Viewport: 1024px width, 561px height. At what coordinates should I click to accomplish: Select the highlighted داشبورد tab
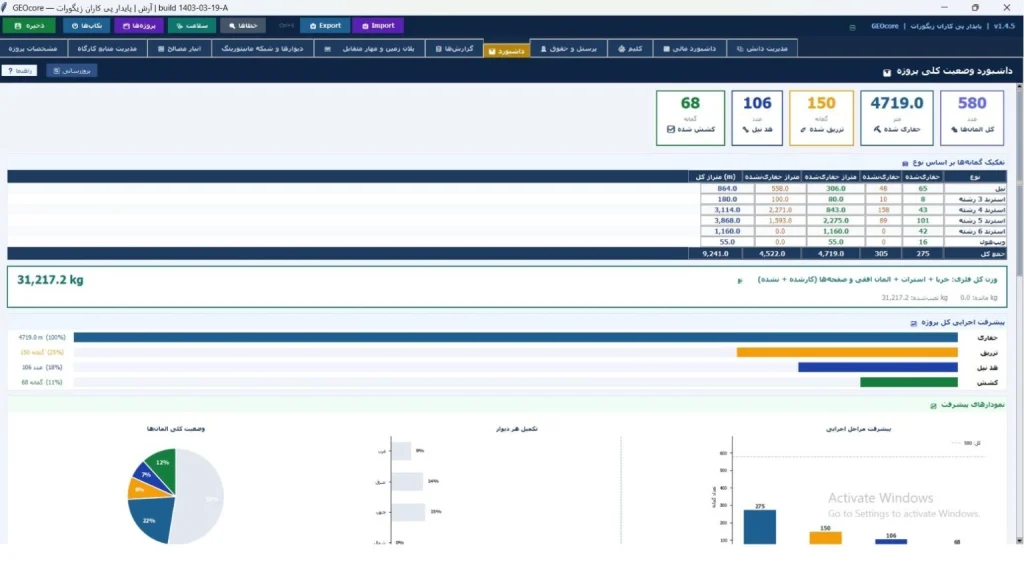(507, 50)
